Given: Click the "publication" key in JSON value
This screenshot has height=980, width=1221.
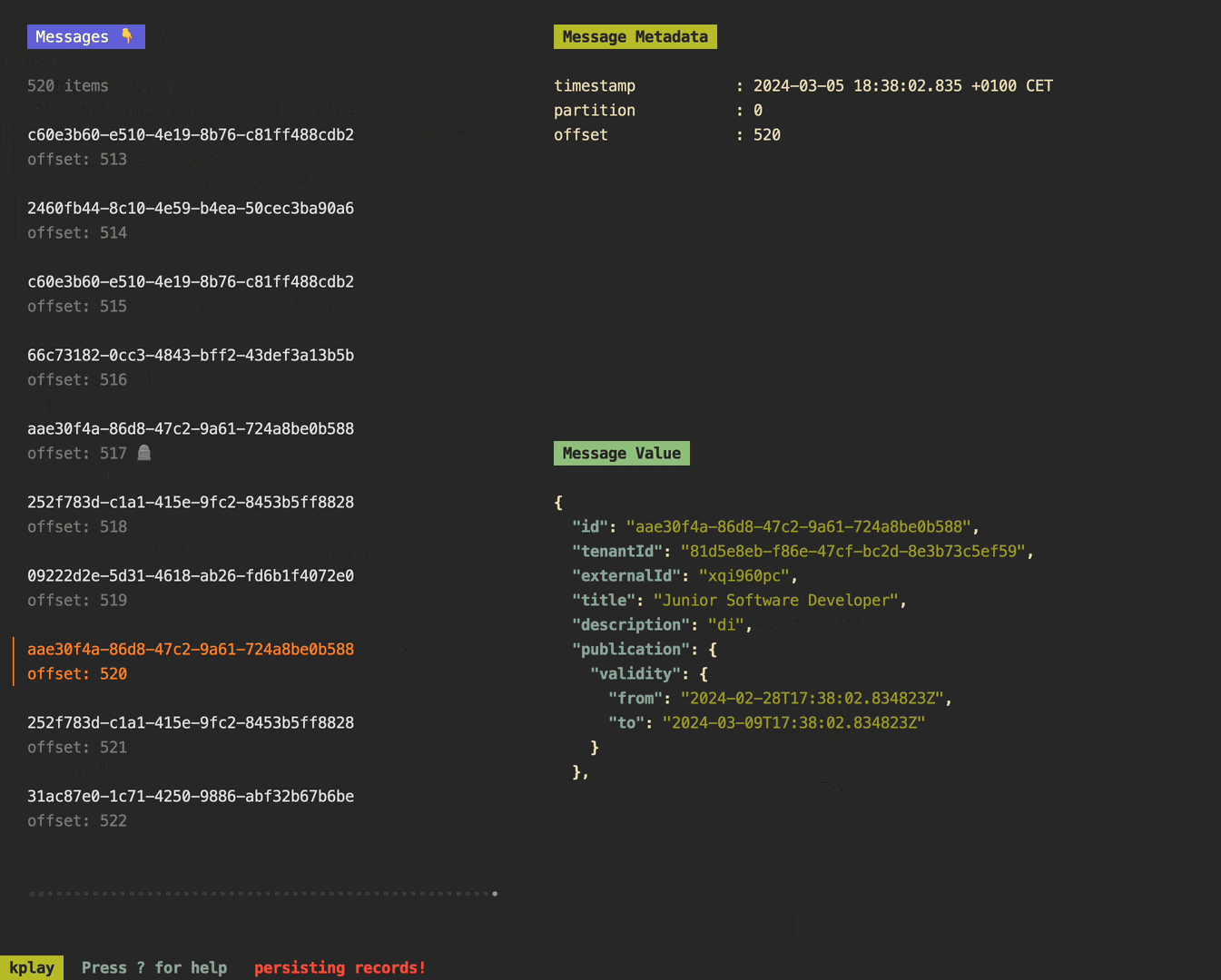Looking at the screenshot, I should point(631,649).
